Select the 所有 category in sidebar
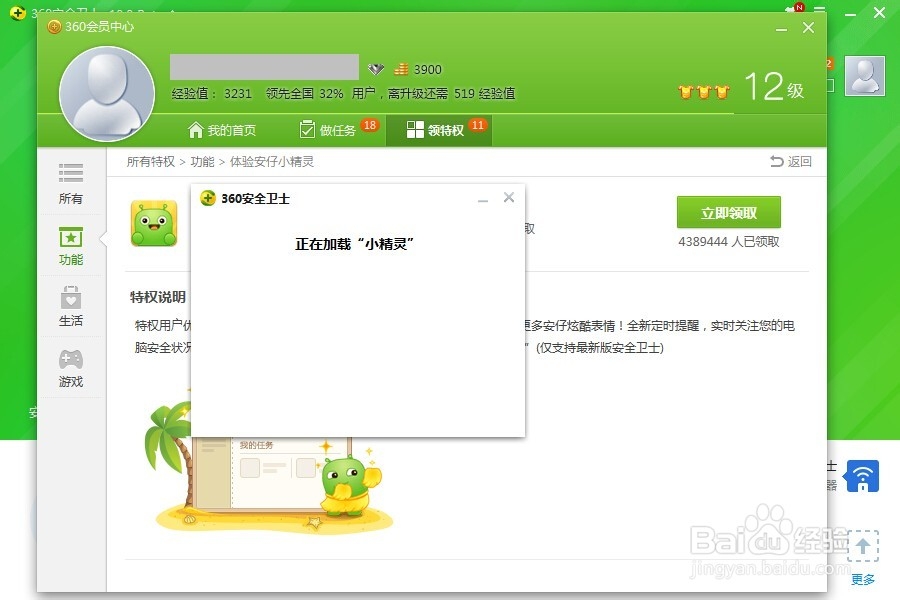The height and width of the screenshot is (600, 900). click(x=71, y=184)
